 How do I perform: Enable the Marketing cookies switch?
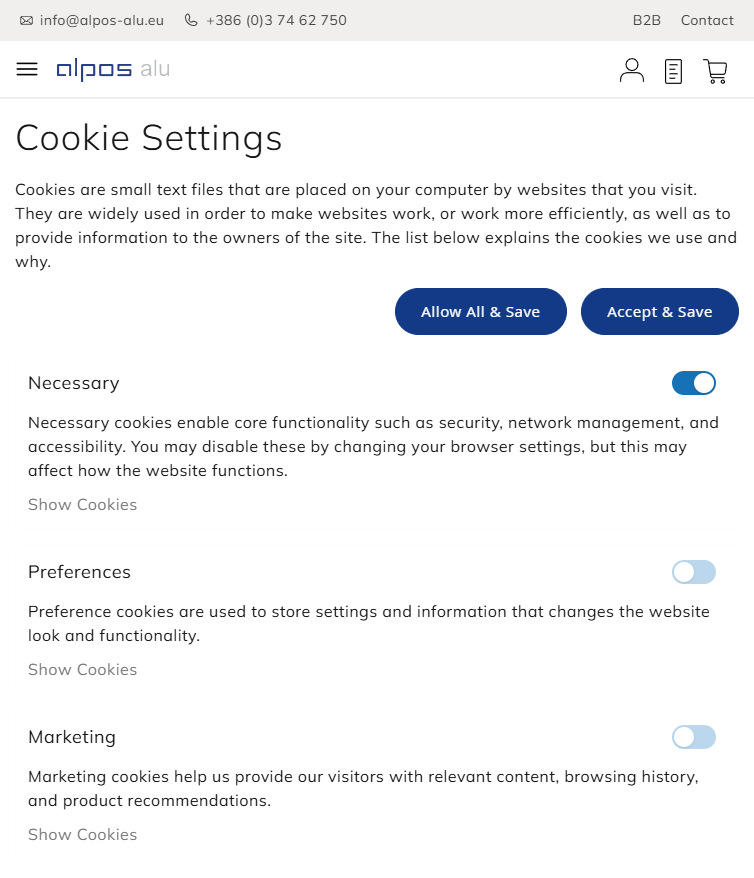pos(694,737)
